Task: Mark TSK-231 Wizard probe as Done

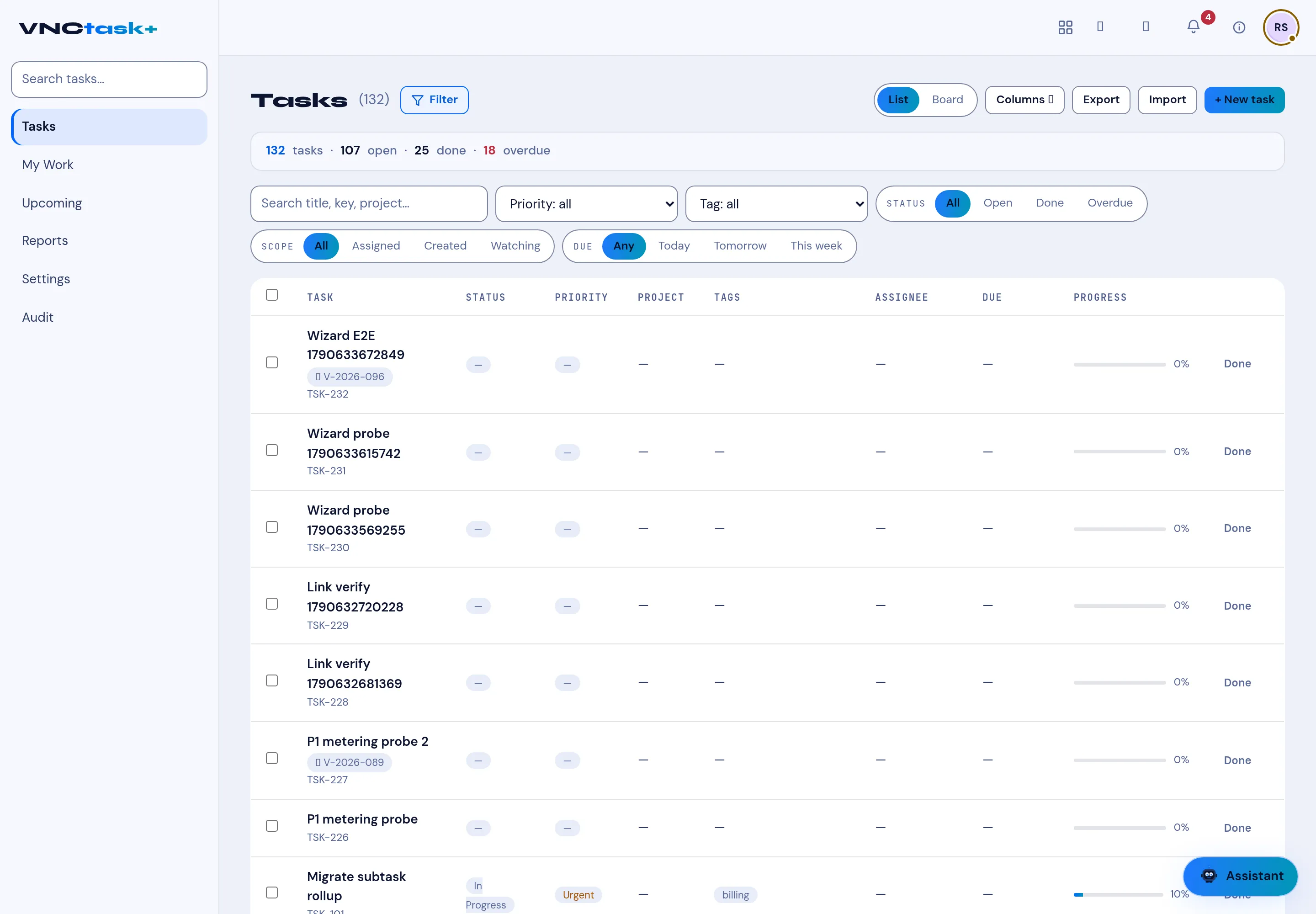Action: tap(1237, 452)
